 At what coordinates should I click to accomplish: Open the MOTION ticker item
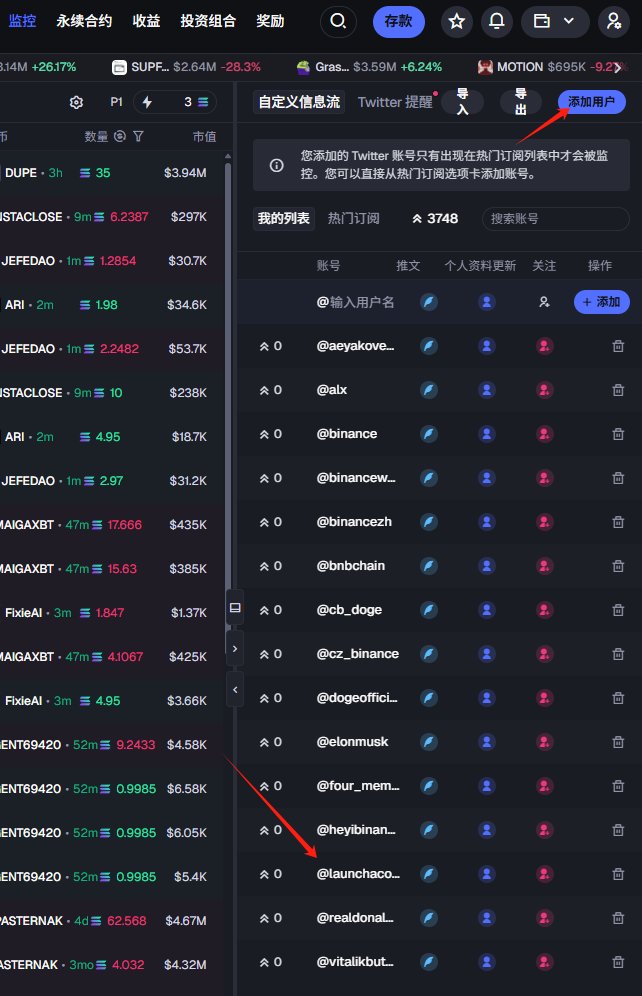click(x=551, y=67)
